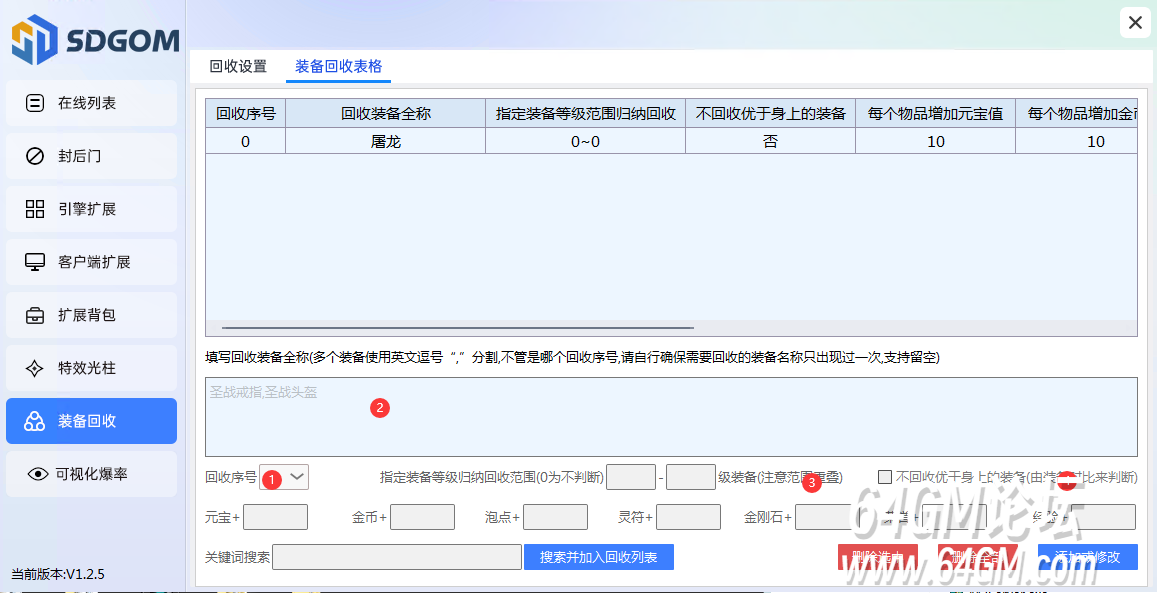This screenshot has width=1157, height=593.
Task: Click the 删除选中 red button
Action: point(877,557)
